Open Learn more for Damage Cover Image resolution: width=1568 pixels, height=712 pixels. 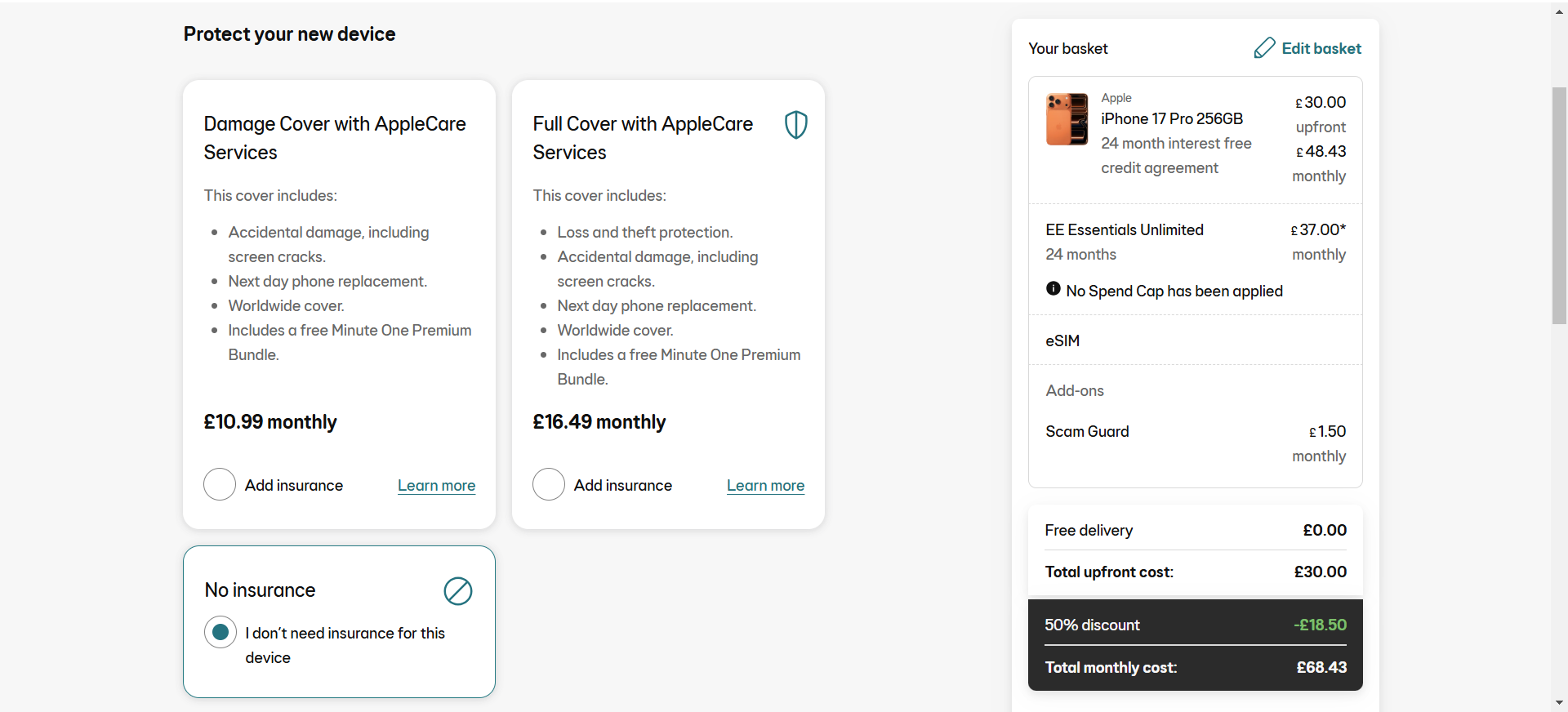tap(436, 486)
